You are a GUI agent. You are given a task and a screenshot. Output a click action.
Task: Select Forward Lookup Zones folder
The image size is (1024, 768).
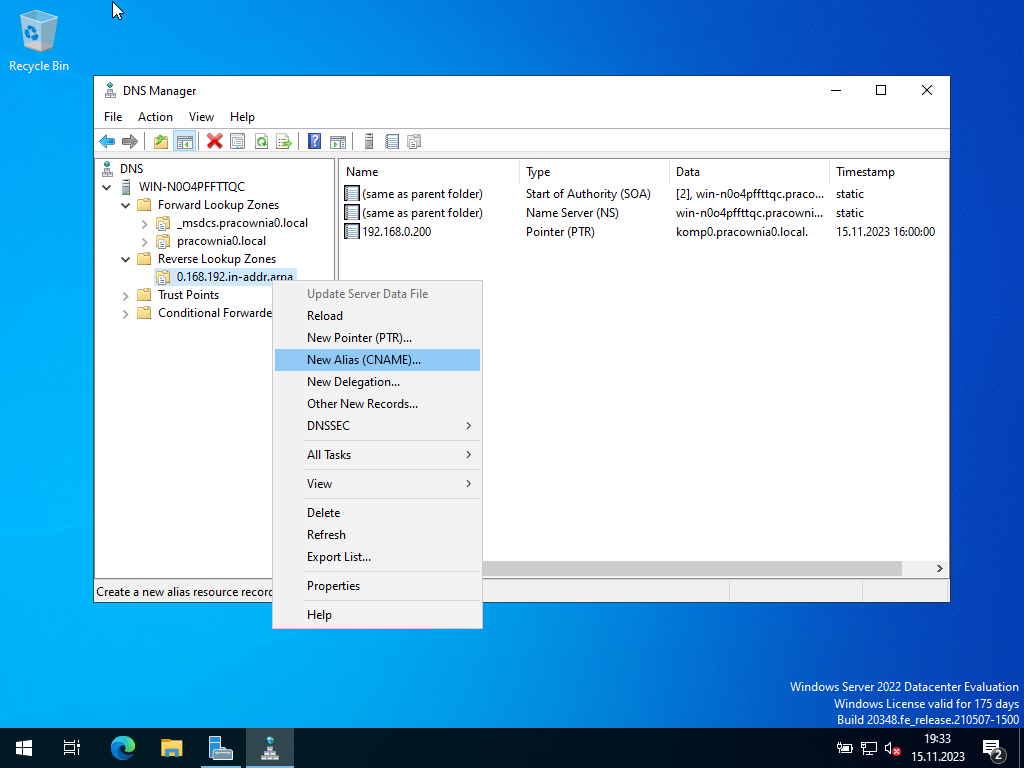[x=218, y=205]
